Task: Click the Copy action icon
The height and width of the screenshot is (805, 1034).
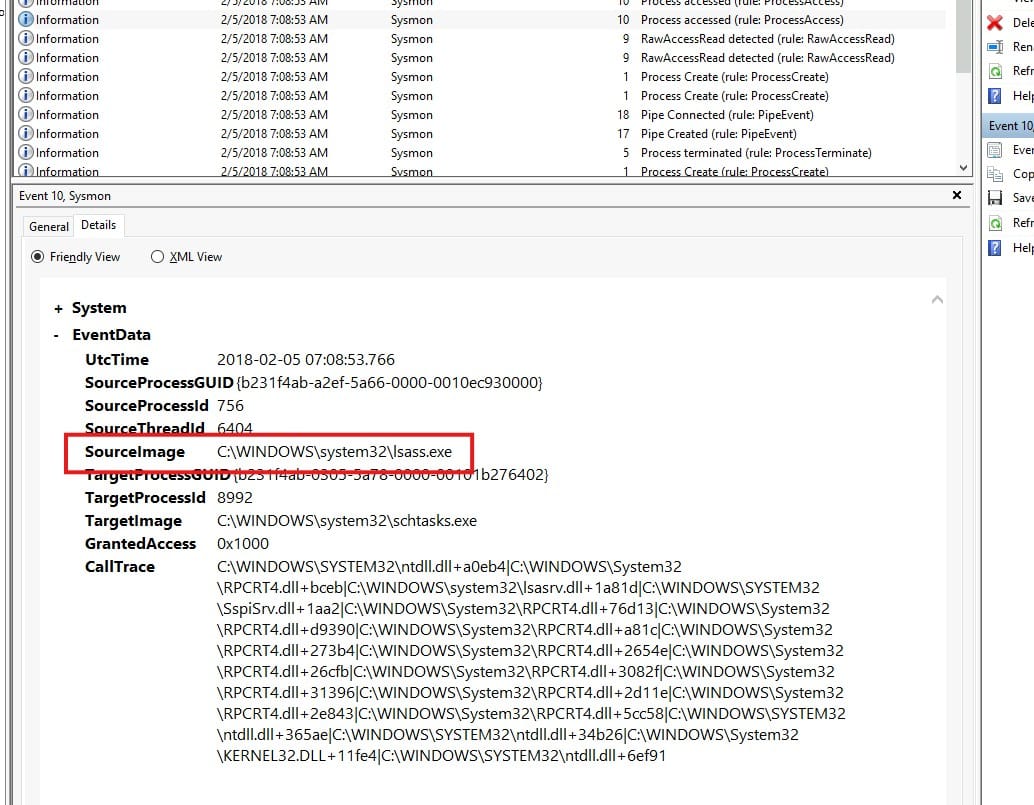Action: 994,174
